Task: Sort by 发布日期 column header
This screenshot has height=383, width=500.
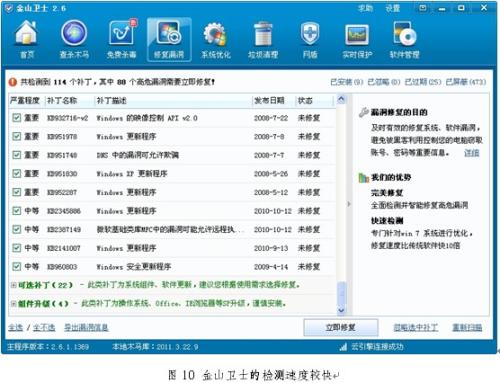Action: tap(269, 100)
